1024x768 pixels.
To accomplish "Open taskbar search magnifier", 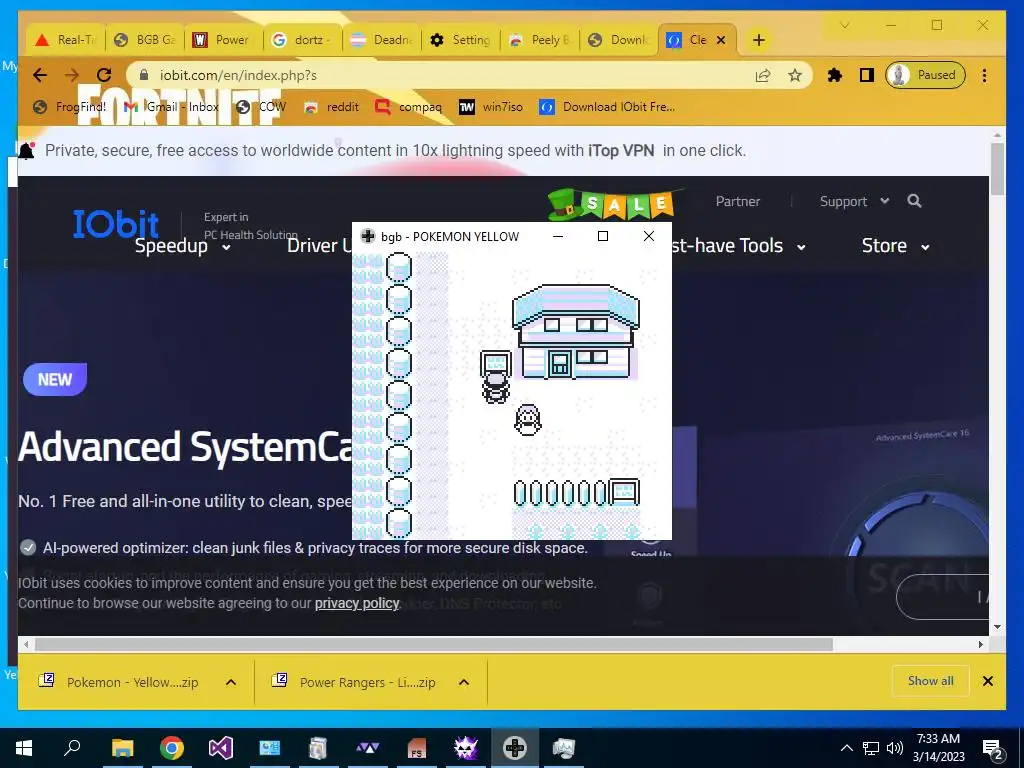I will click(72, 748).
